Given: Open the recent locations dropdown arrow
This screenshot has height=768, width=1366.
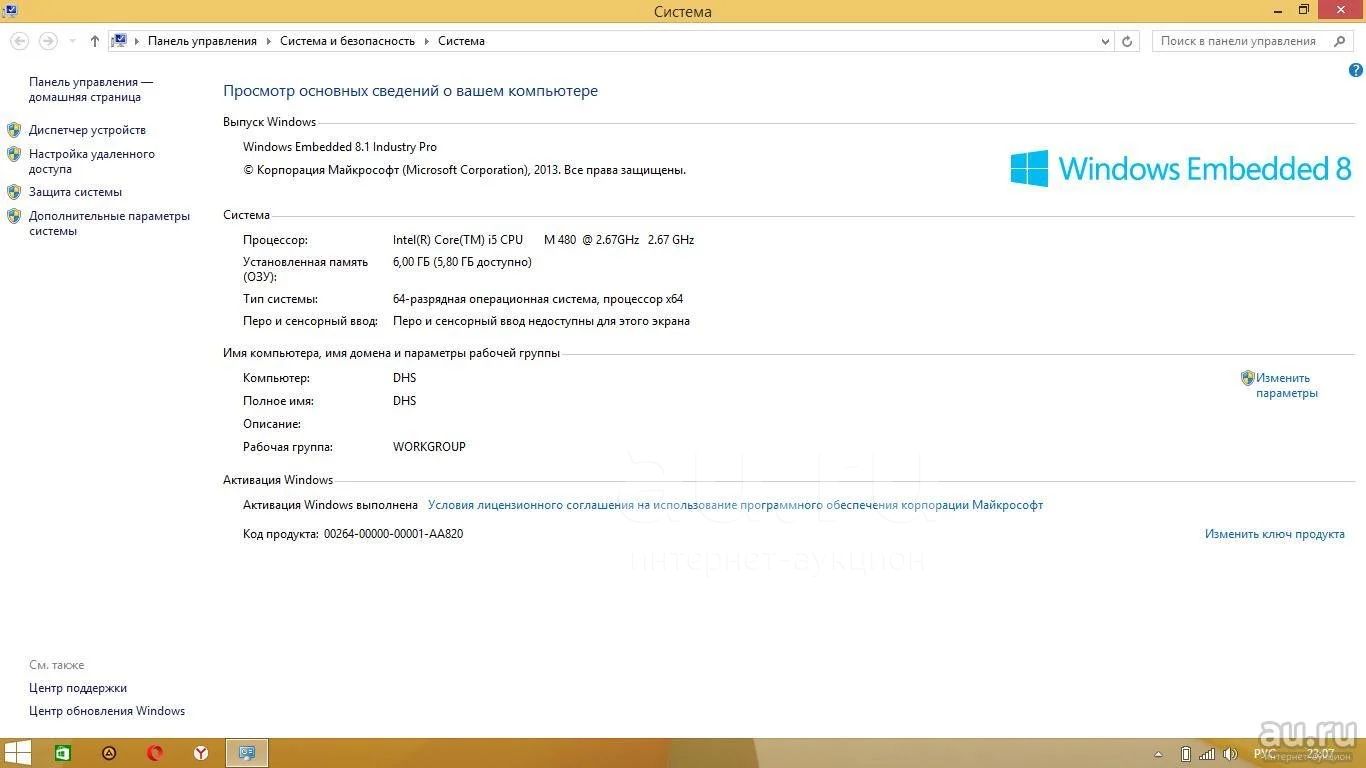Looking at the screenshot, I should click(72, 41).
